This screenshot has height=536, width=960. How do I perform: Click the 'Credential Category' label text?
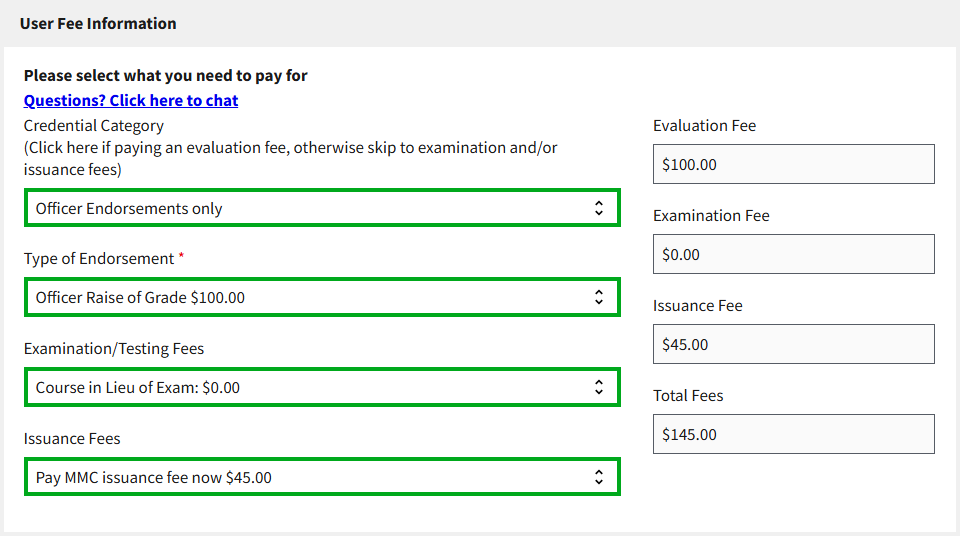click(x=94, y=125)
